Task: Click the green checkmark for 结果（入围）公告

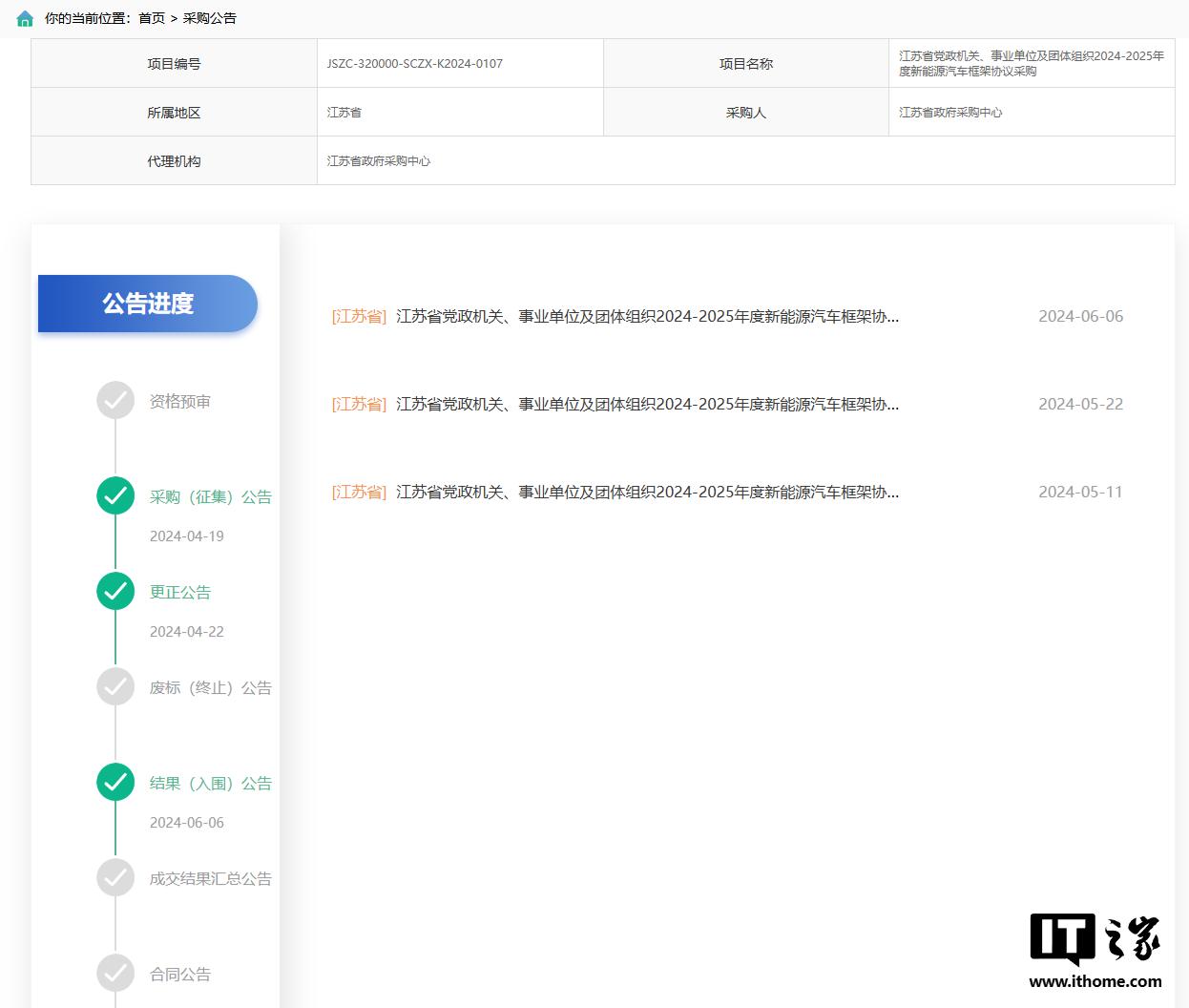Action: pyautogui.click(x=115, y=783)
